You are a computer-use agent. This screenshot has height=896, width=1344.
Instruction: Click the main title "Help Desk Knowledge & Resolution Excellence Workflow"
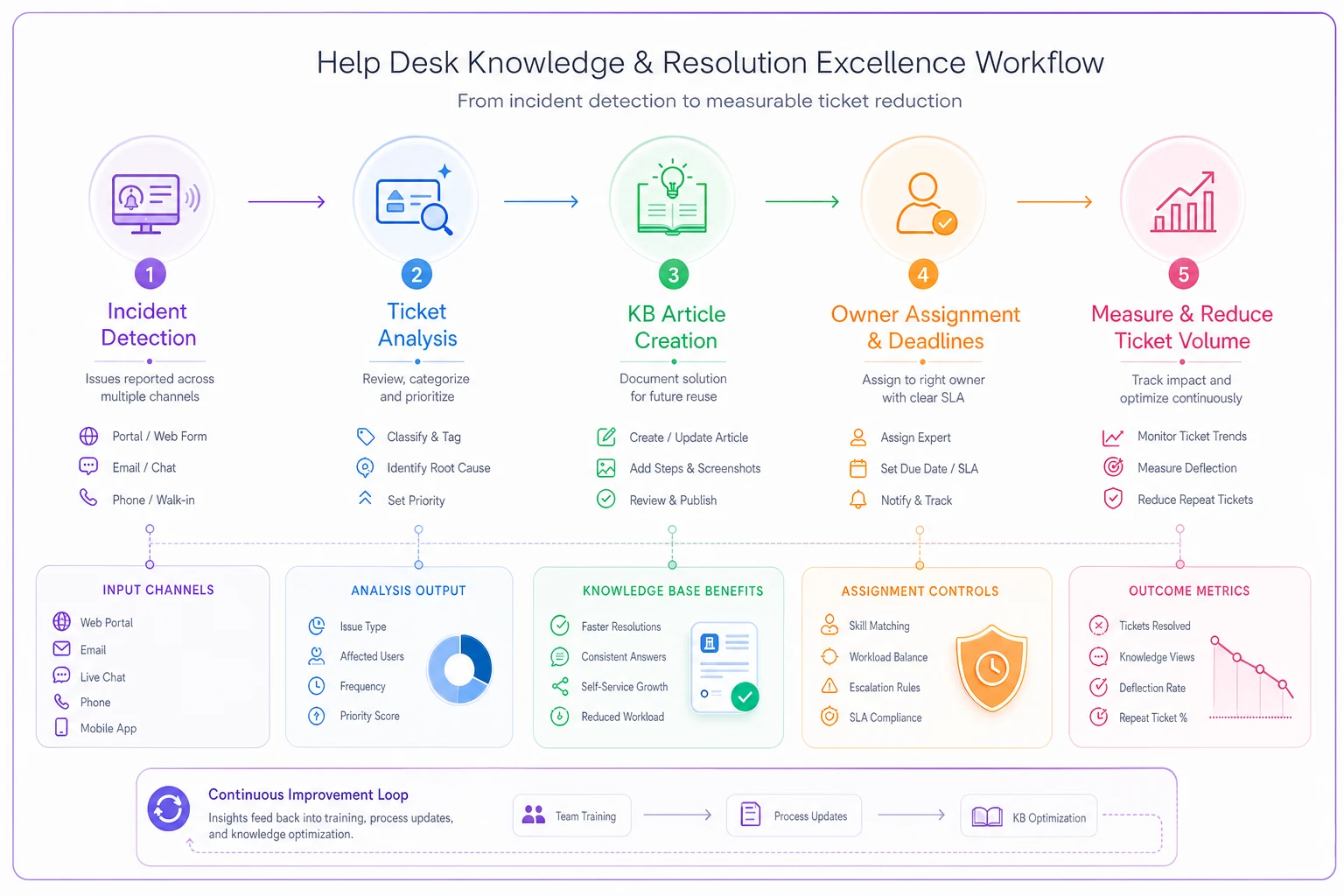710,62
